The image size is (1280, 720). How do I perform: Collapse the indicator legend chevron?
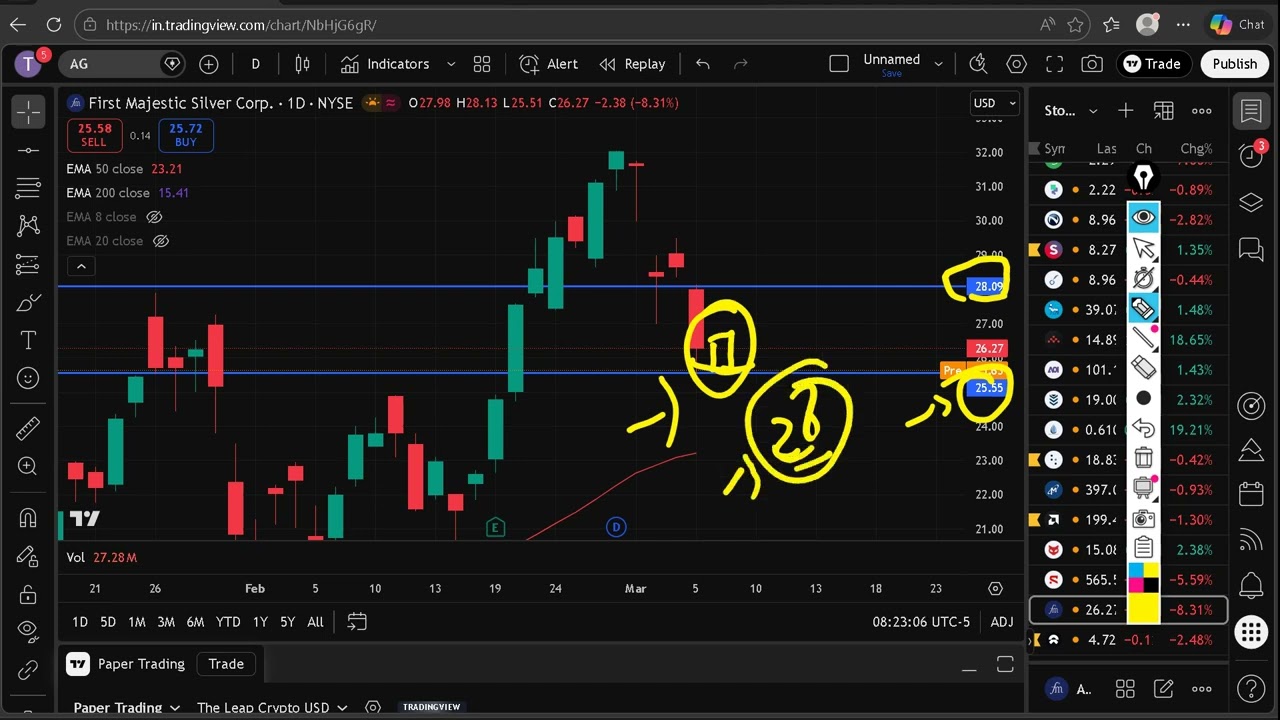pos(81,266)
